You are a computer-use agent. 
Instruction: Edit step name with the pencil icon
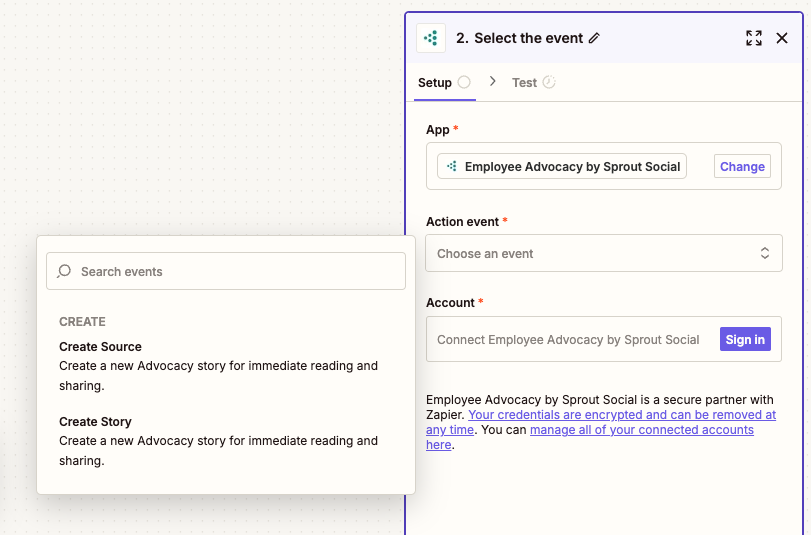click(594, 38)
